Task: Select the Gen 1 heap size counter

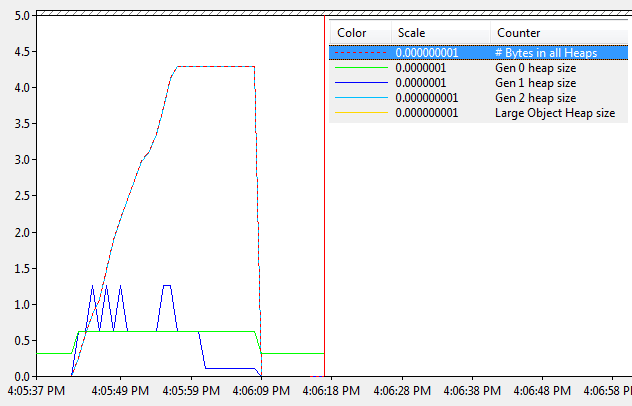Action: pos(535,83)
